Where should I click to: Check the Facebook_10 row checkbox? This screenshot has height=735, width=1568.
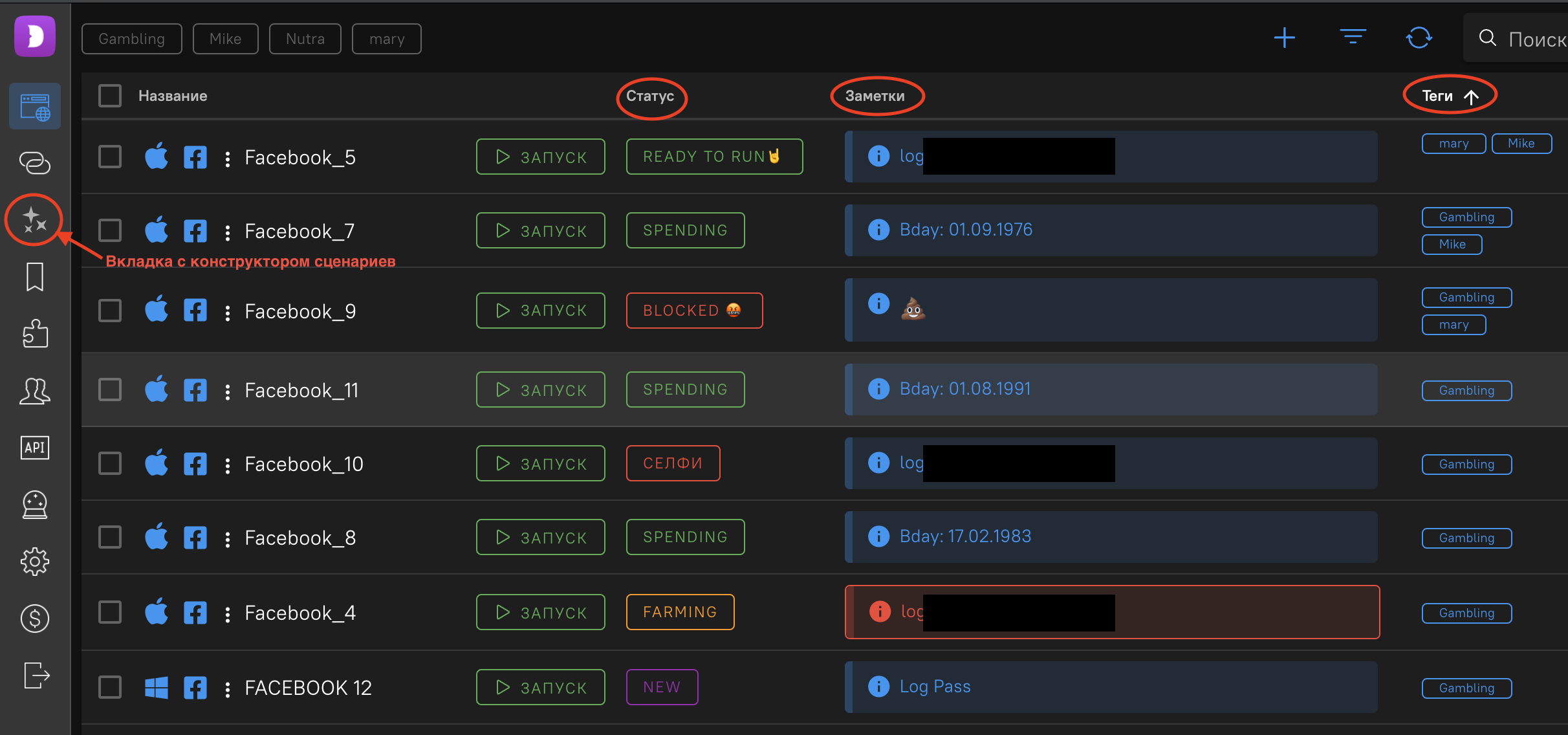pyautogui.click(x=110, y=463)
